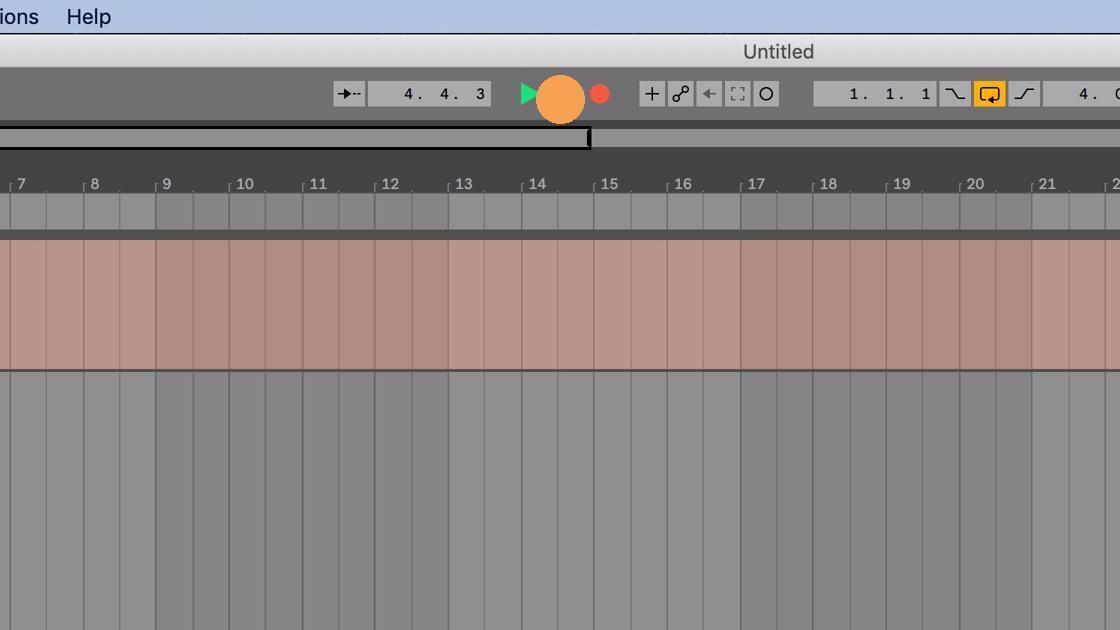Click the loop length field starting with 4
Viewport: 1120px width, 630px height.
(x=1085, y=93)
